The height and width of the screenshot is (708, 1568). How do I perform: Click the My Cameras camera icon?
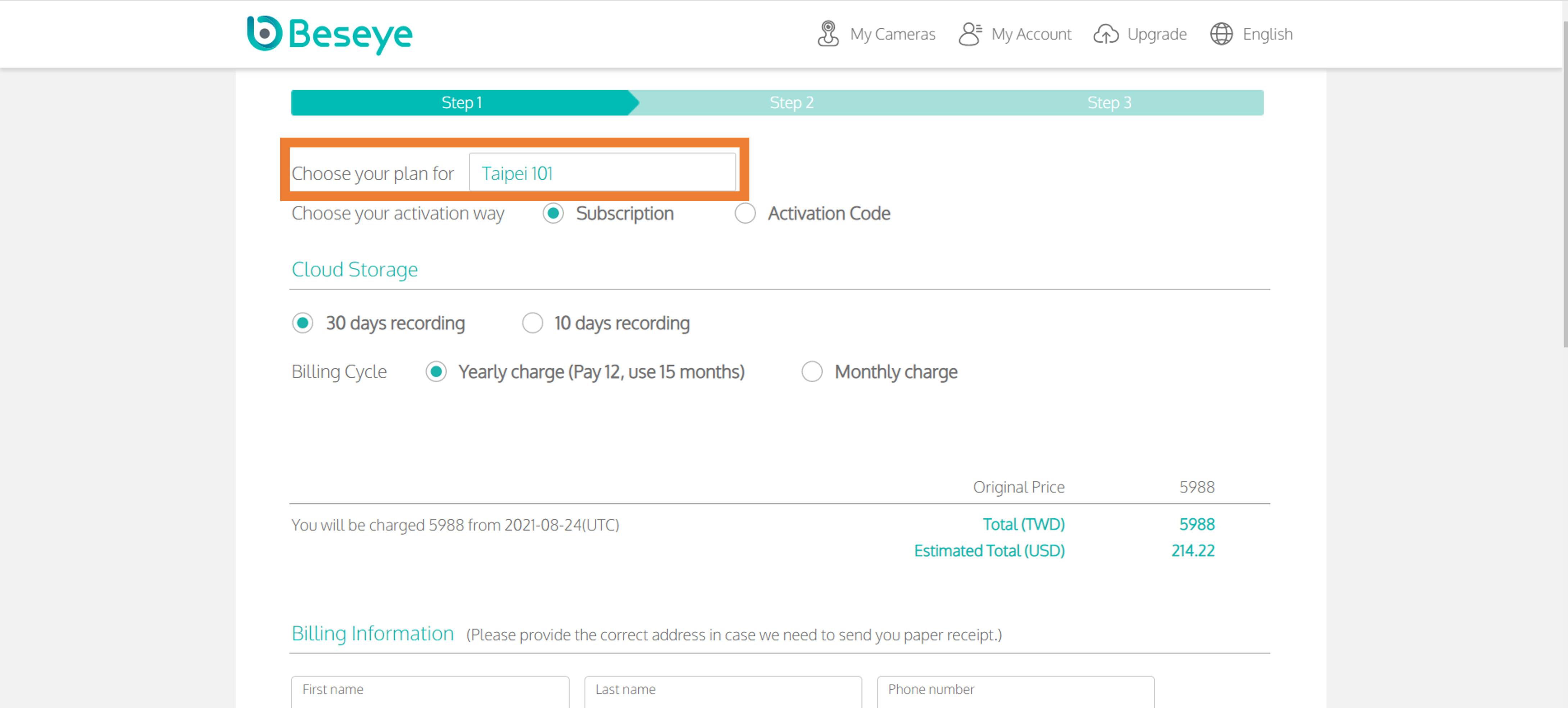(x=827, y=34)
